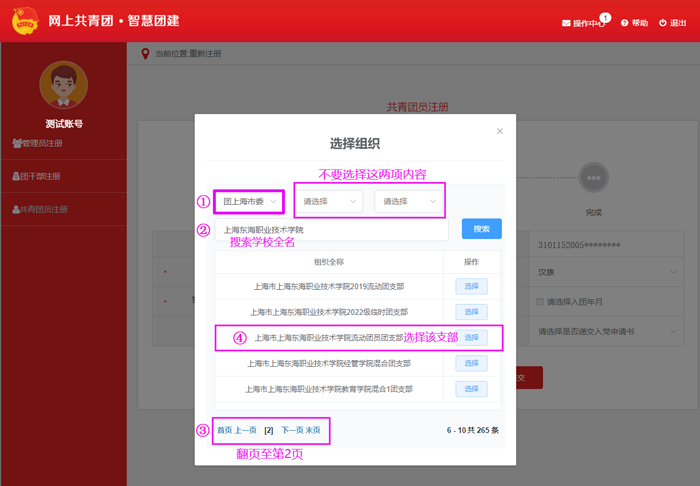
Task: Go to 下一页 in pagination
Action: click(x=291, y=430)
